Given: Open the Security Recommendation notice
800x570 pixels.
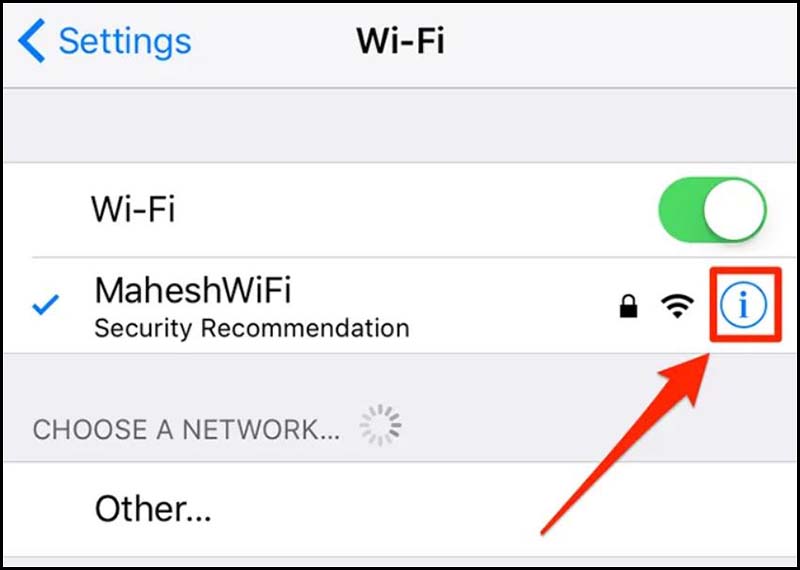Looking at the screenshot, I should pyautogui.click(x=252, y=329).
